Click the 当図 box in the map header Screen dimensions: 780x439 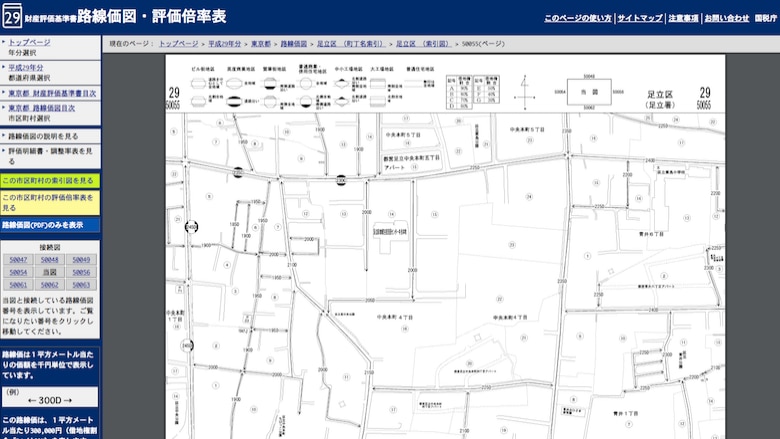(x=589, y=92)
